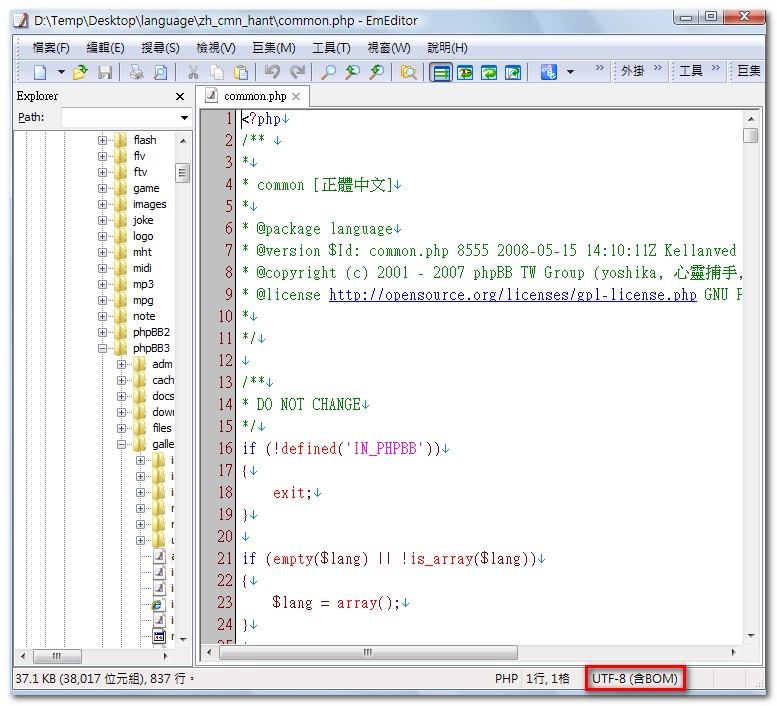Open the New file type dropdown arrow
This screenshot has height=706, width=777.
click(x=61, y=72)
